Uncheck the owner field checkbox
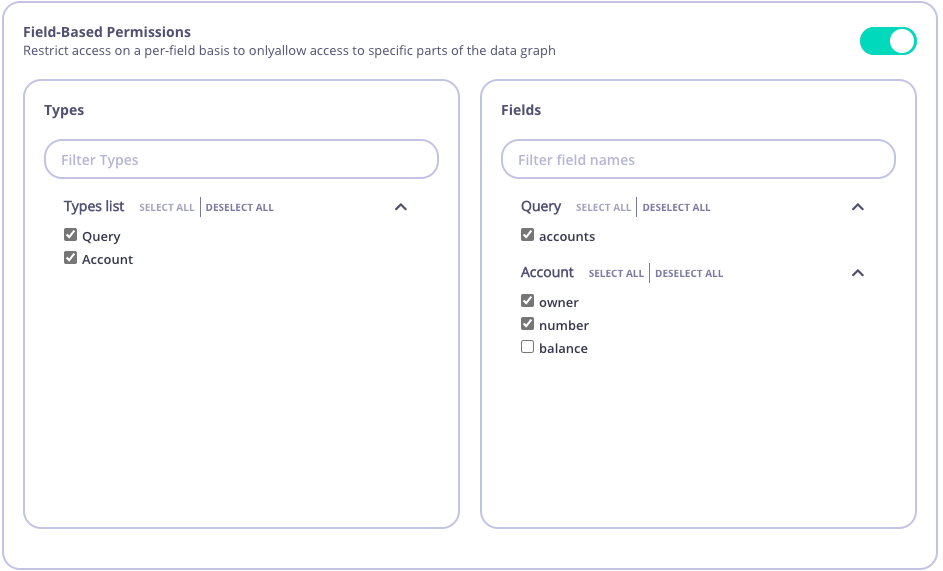 tap(527, 301)
